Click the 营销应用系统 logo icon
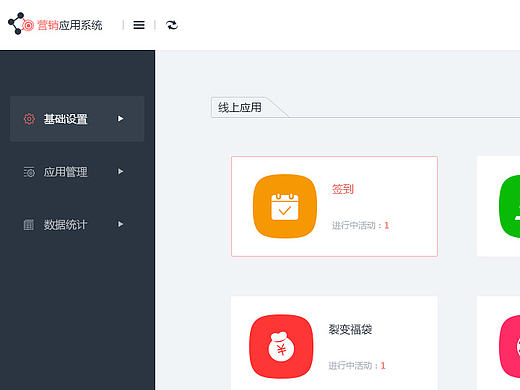 coord(21,24)
